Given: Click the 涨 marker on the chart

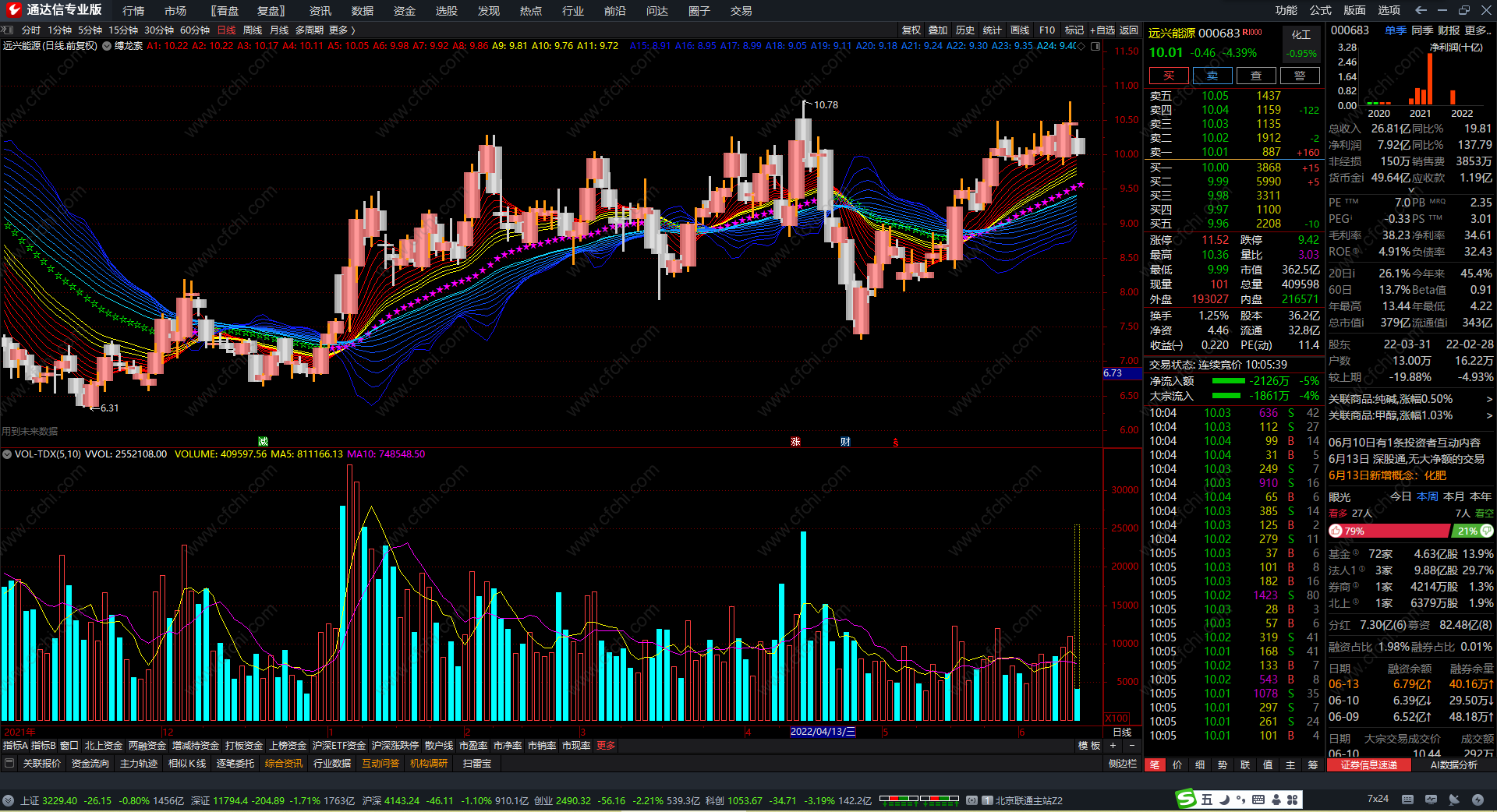Looking at the screenshot, I should [x=795, y=442].
